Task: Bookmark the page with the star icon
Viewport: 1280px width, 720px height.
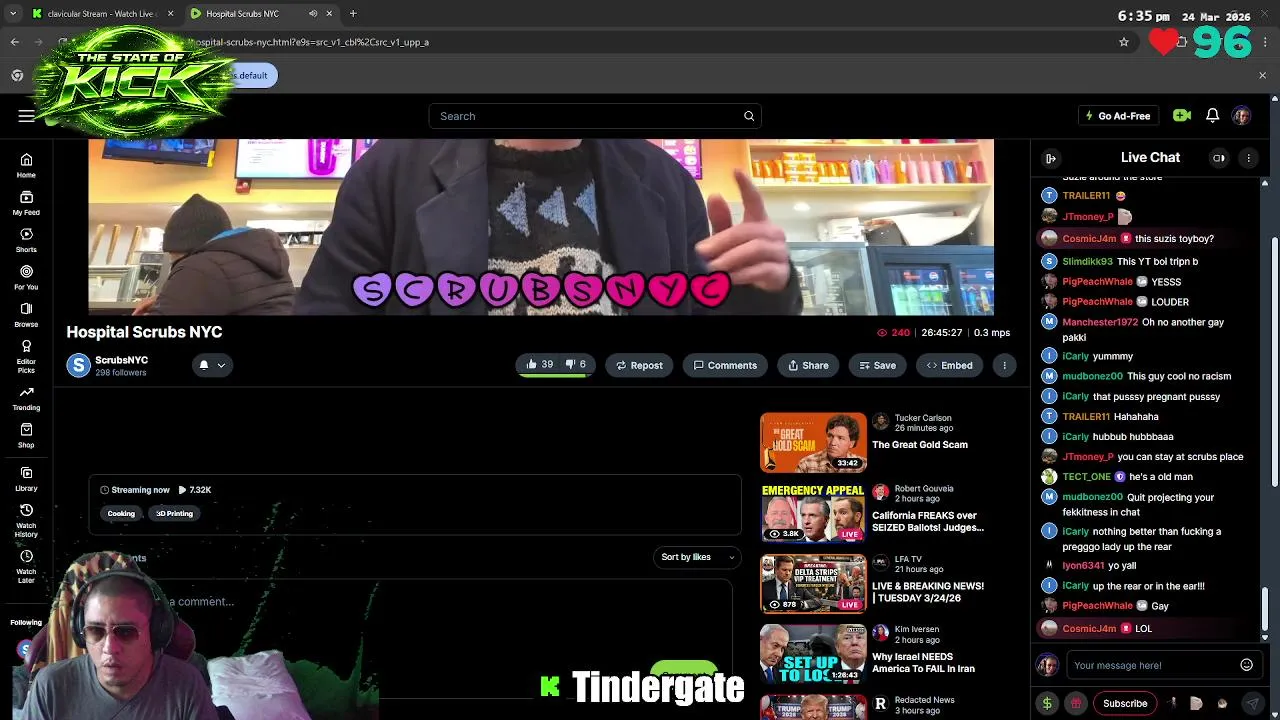Action: pyautogui.click(x=1124, y=42)
